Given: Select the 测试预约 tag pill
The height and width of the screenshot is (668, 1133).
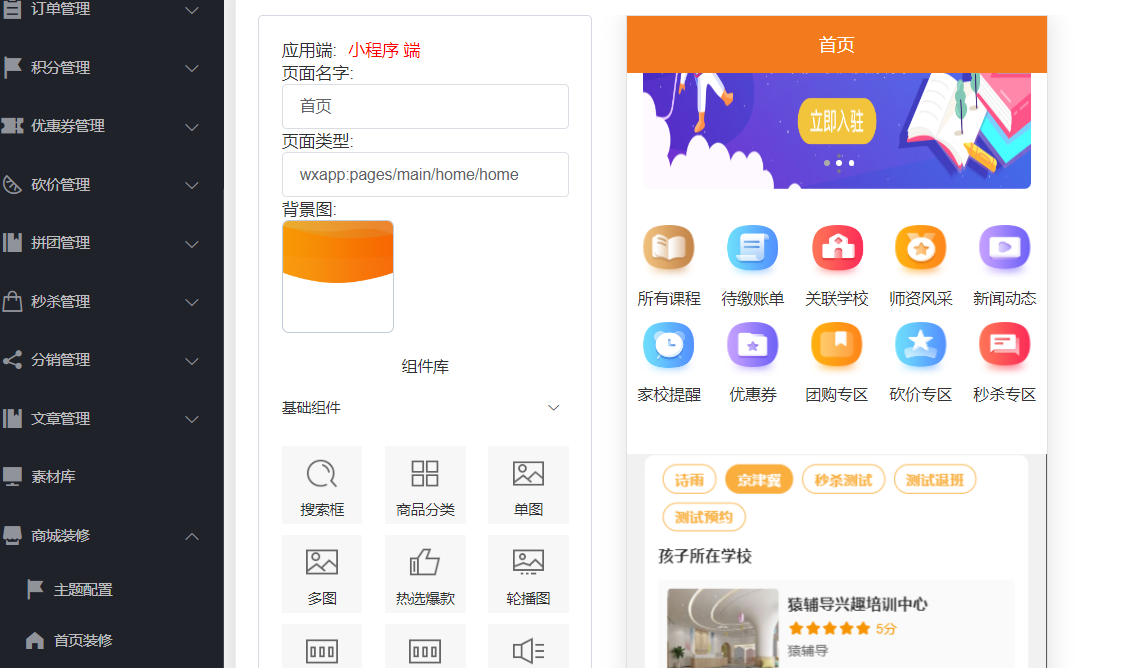Looking at the screenshot, I should pos(704,517).
